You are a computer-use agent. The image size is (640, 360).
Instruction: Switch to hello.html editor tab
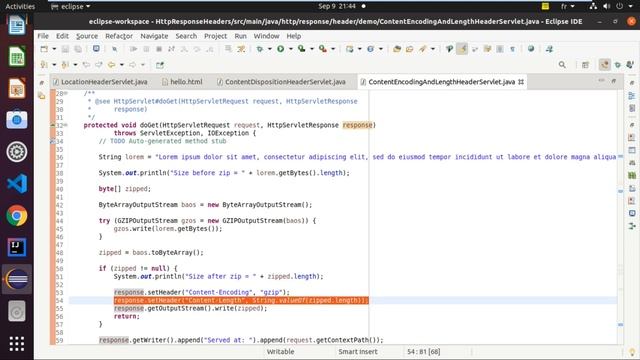[x=182, y=82]
